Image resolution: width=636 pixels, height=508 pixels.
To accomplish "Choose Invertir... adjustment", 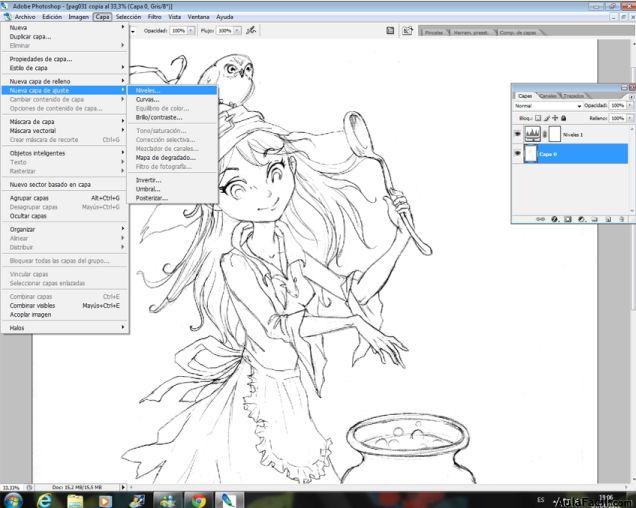I will [172, 180].
